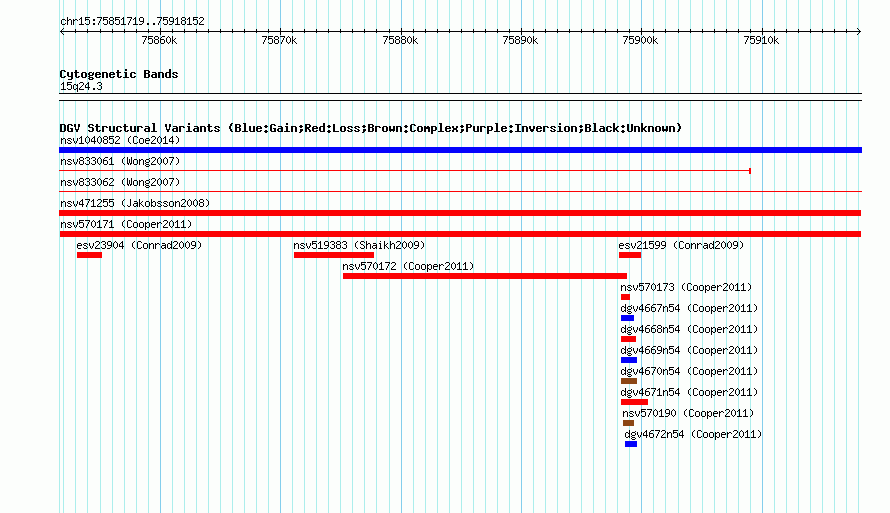890x513 pixels.
Task: Click the 75880k ruler tick label
Action: [x=400, y=40]
